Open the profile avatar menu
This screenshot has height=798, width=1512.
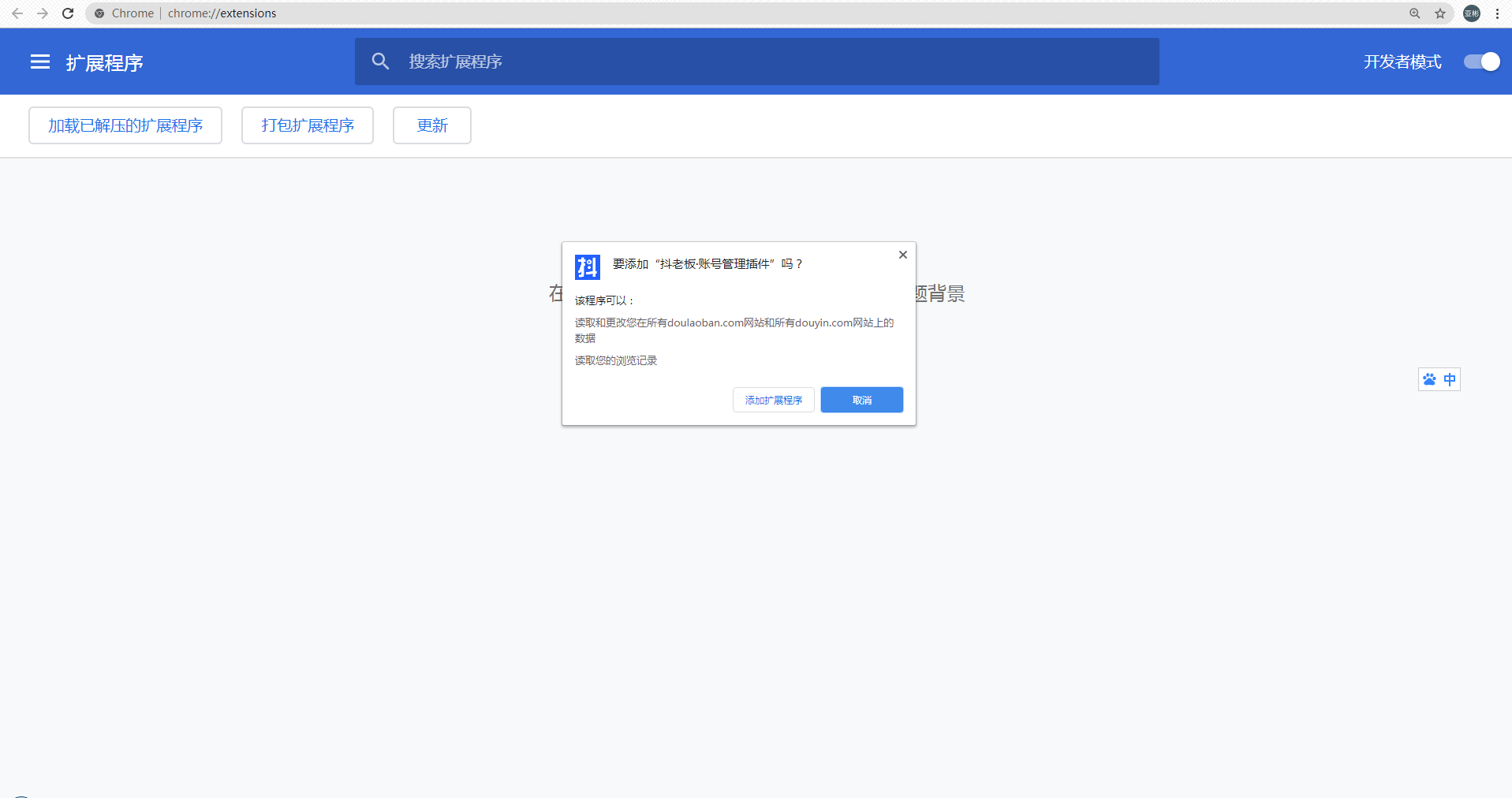pyautogui.click(x=1472, y=13)
